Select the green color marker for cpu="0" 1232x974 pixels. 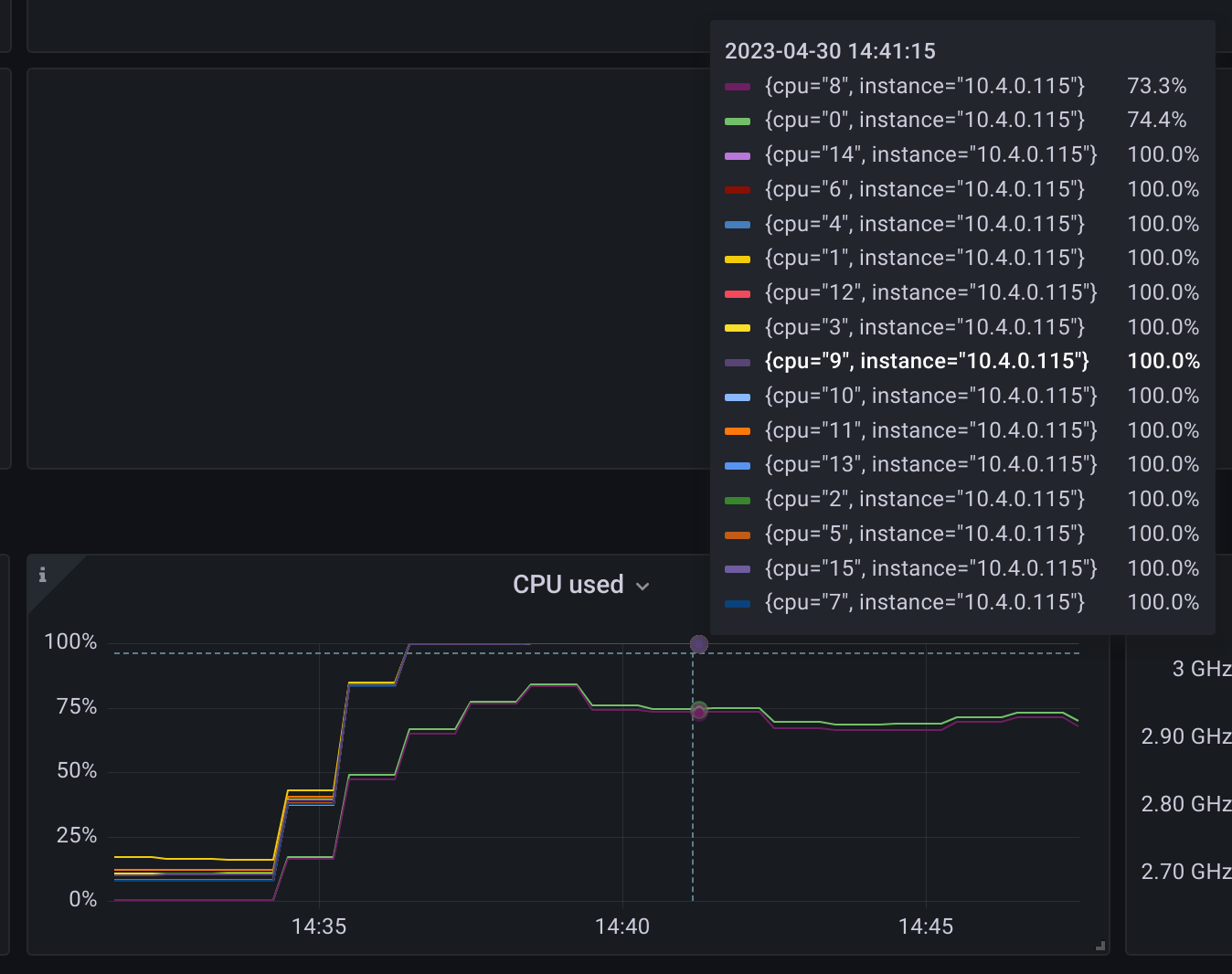coord(738,121)
